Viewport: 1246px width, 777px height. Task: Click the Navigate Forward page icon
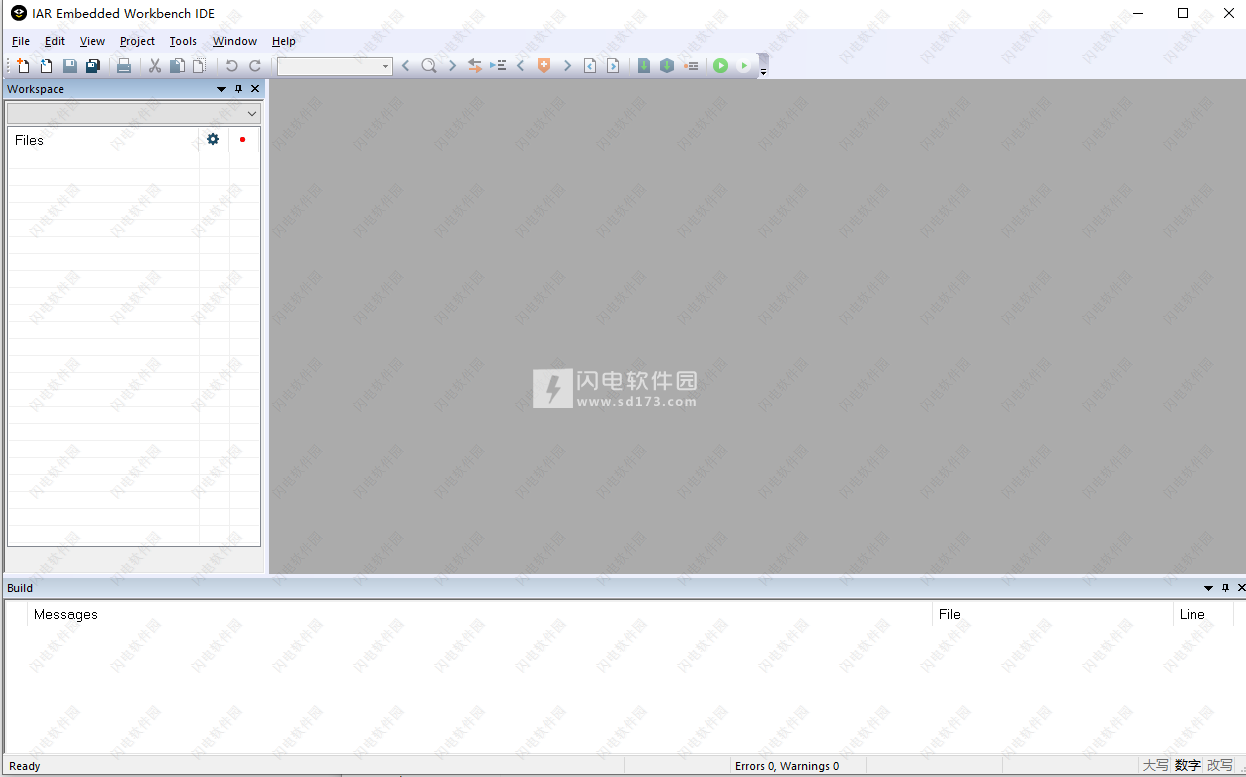pos(613,66)
